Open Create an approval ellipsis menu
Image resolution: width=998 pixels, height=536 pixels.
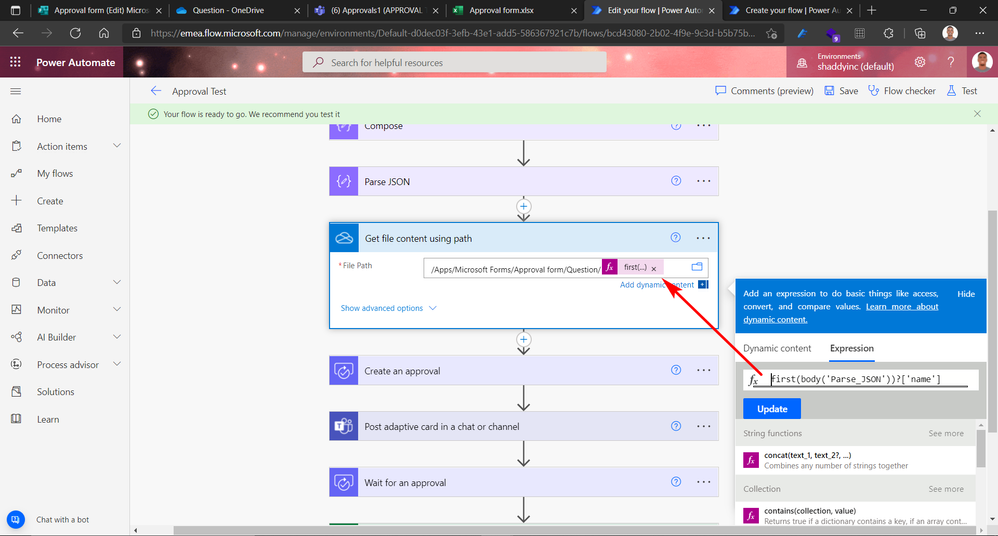703,370
